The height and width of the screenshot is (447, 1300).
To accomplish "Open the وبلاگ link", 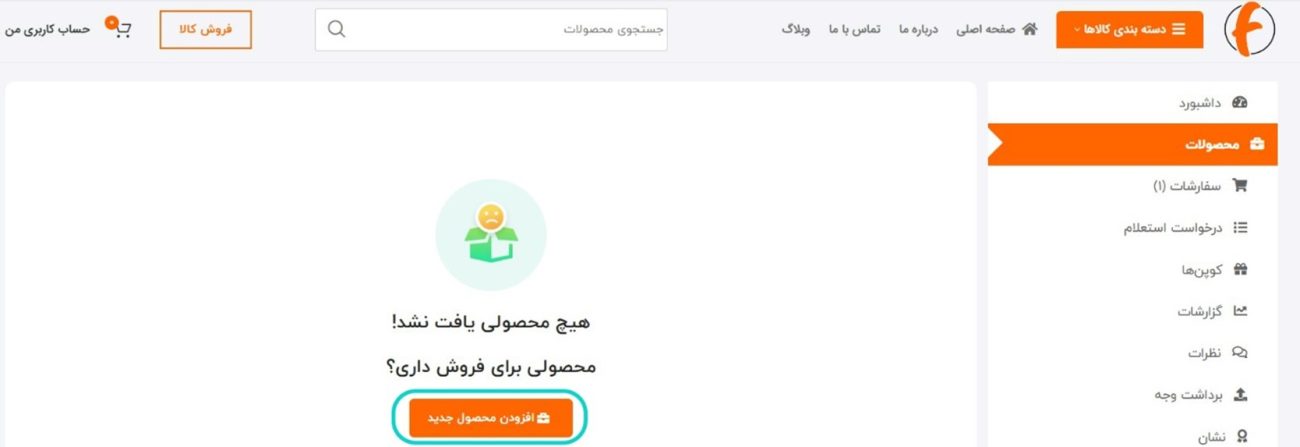I will (x=796, y=29).
